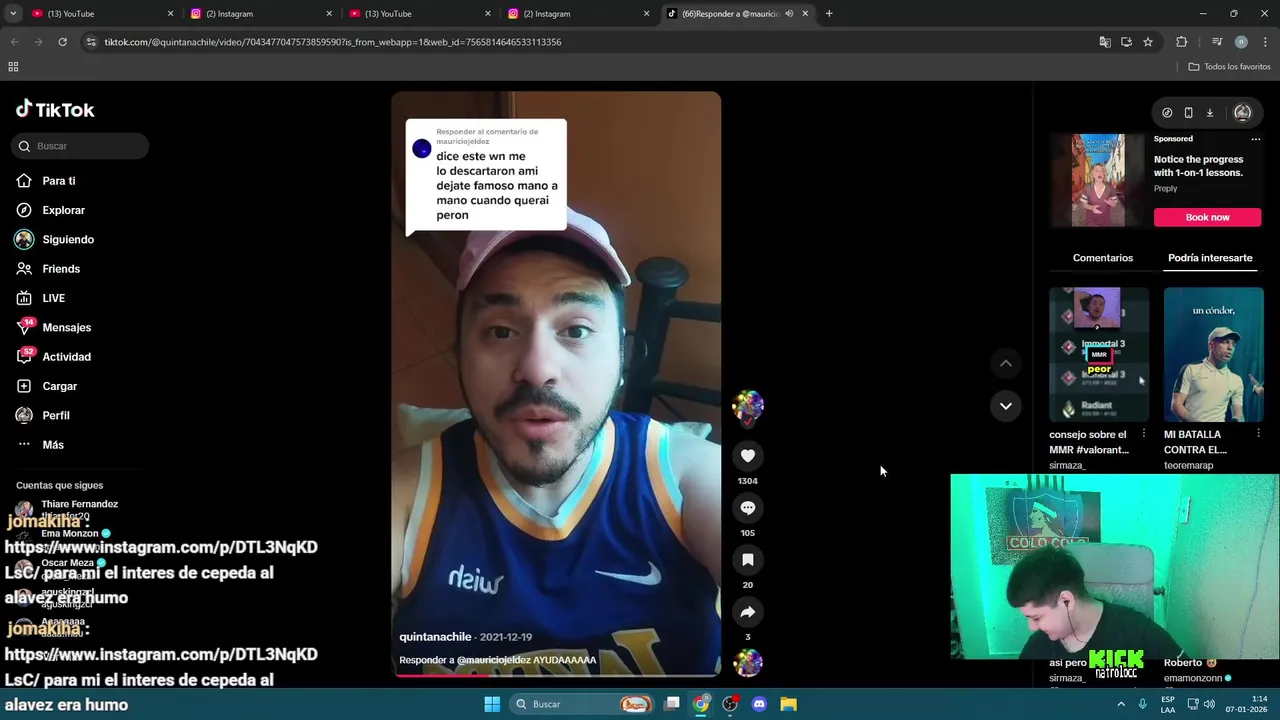Share the video using the arrow icon
The height and width of the screenshot is (720, 1280).
747,612
